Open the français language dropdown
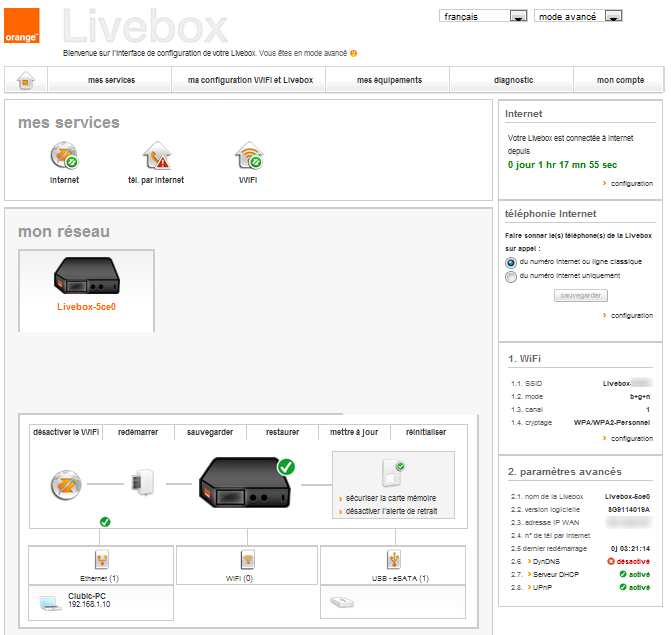Screen dimensions: 671x635 tap(483, 16)
